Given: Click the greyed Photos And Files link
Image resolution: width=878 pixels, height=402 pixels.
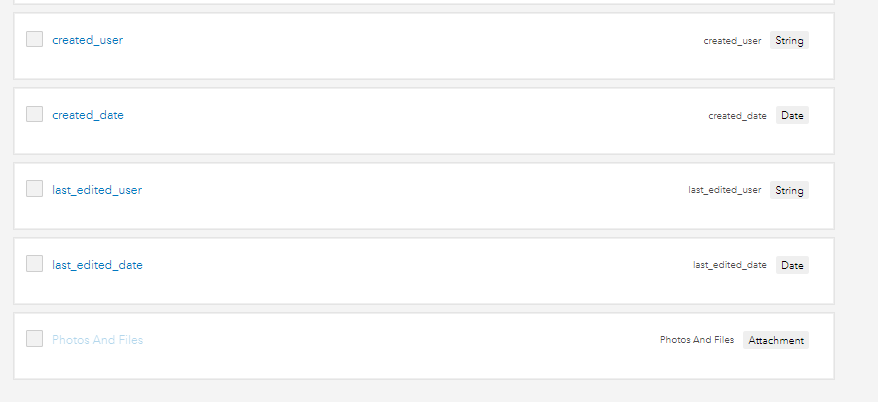Looking at the screenshot, I should coord(98,340).
